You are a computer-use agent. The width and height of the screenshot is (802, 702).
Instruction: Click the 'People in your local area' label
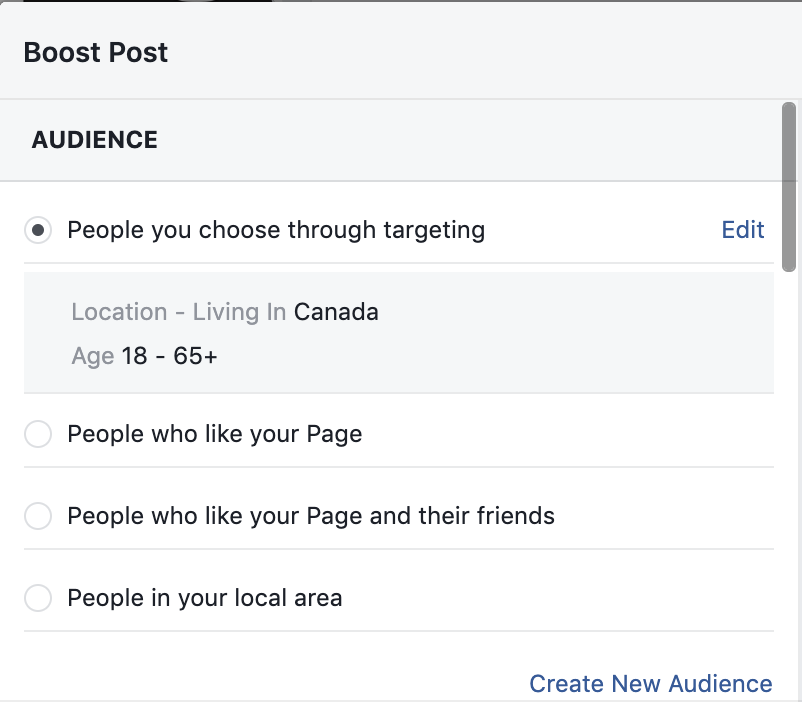204,598
